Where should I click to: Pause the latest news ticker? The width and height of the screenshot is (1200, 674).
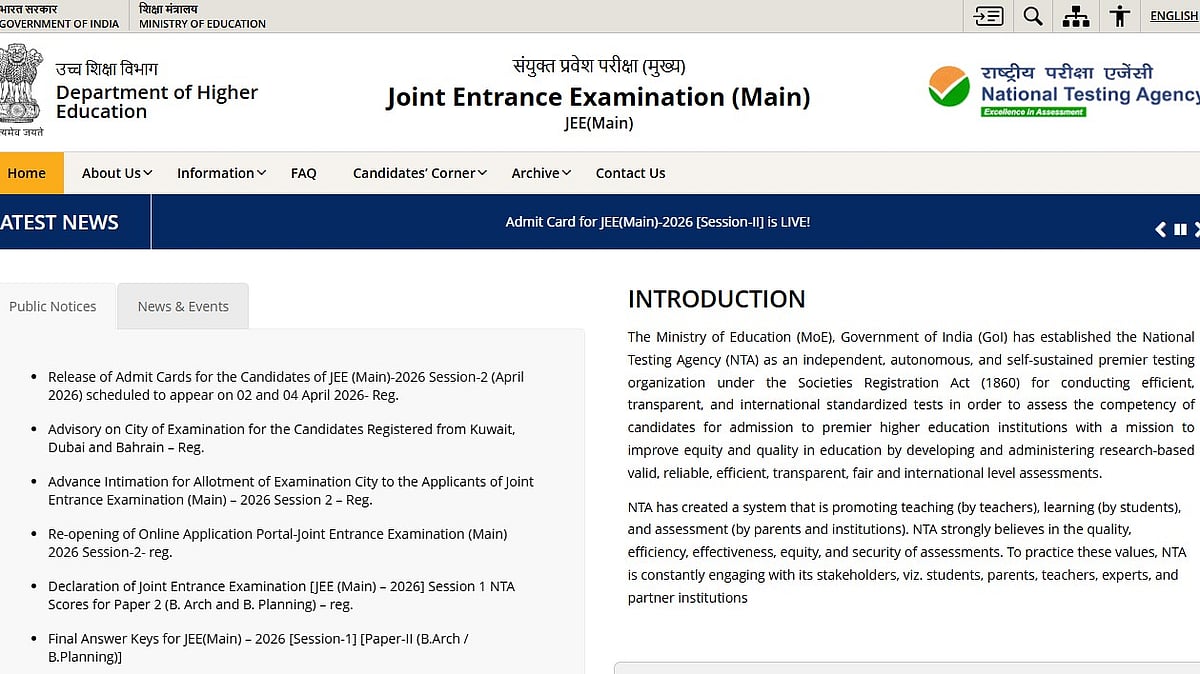pyautogui.click(x=1180, y=229)
